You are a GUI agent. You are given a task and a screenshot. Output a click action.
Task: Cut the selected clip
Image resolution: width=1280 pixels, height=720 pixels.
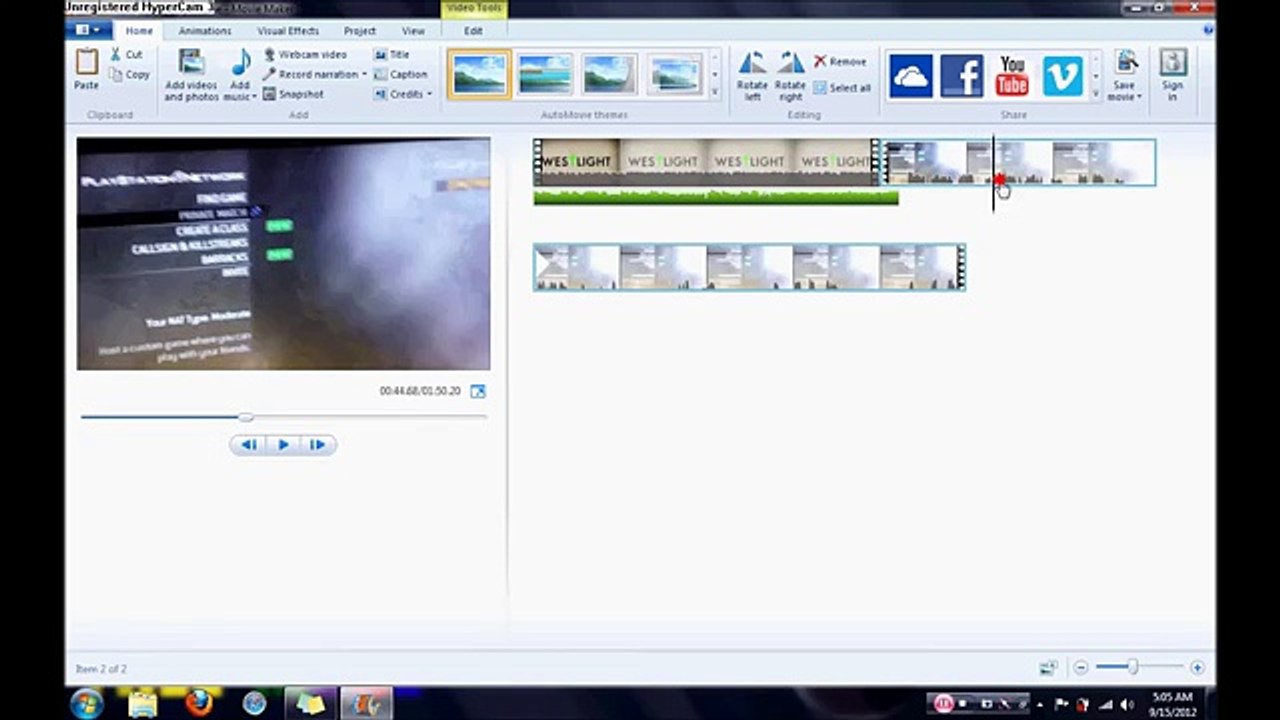click(x=126, y=55)
